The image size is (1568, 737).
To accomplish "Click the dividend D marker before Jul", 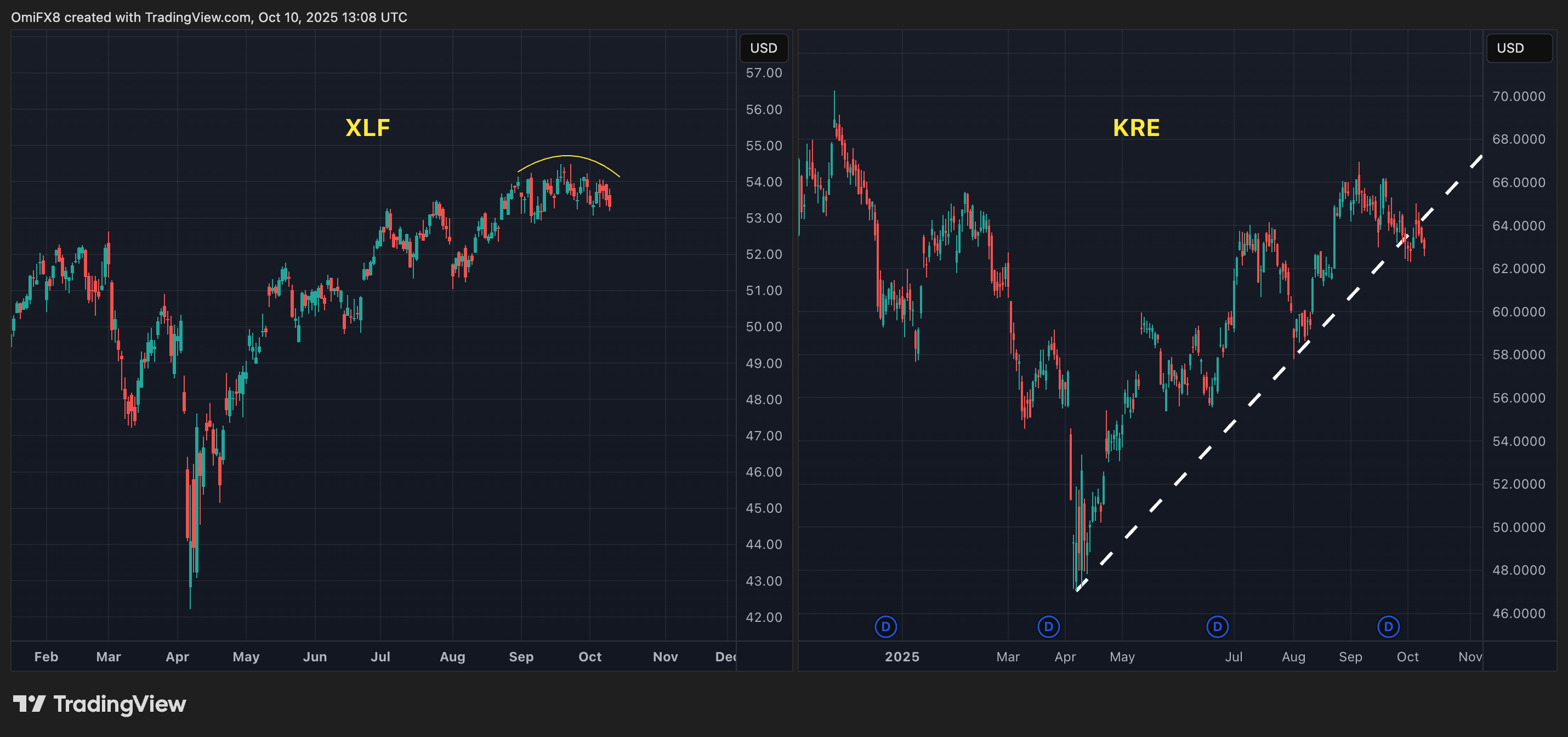I will [x=1217, y=626].
